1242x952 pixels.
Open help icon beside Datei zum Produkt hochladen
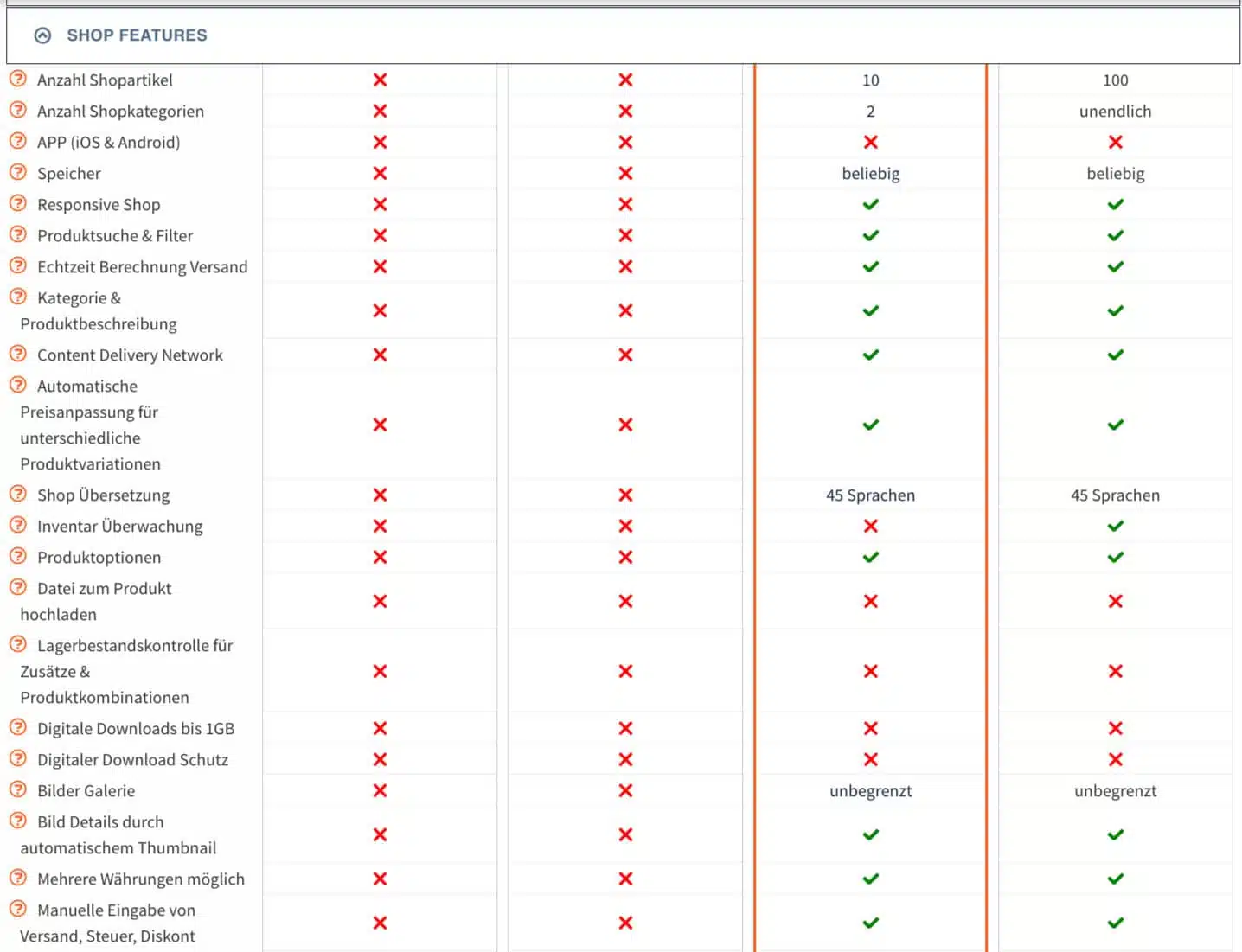tap(18, 587)
